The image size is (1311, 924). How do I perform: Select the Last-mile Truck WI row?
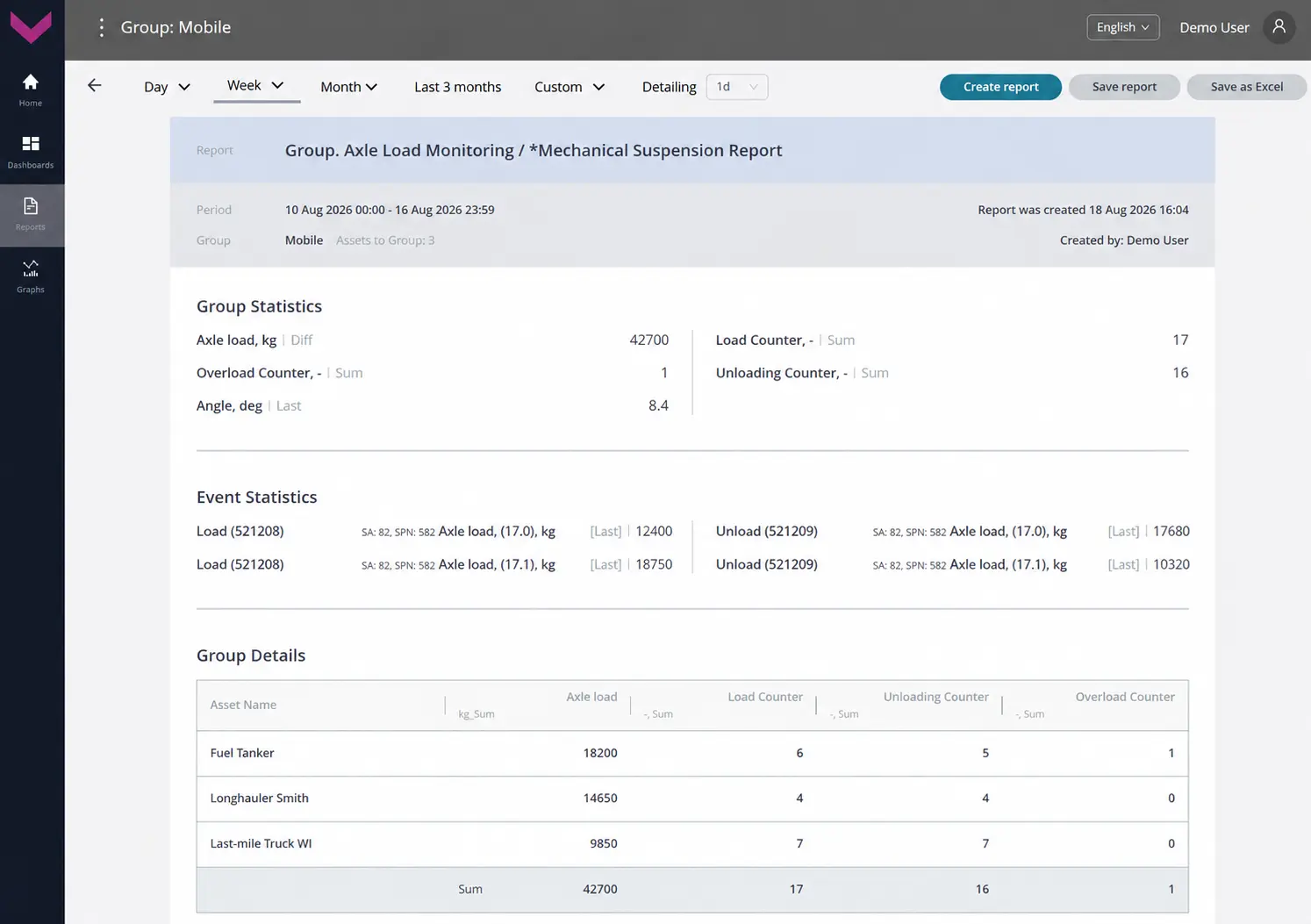coord(692,844)
